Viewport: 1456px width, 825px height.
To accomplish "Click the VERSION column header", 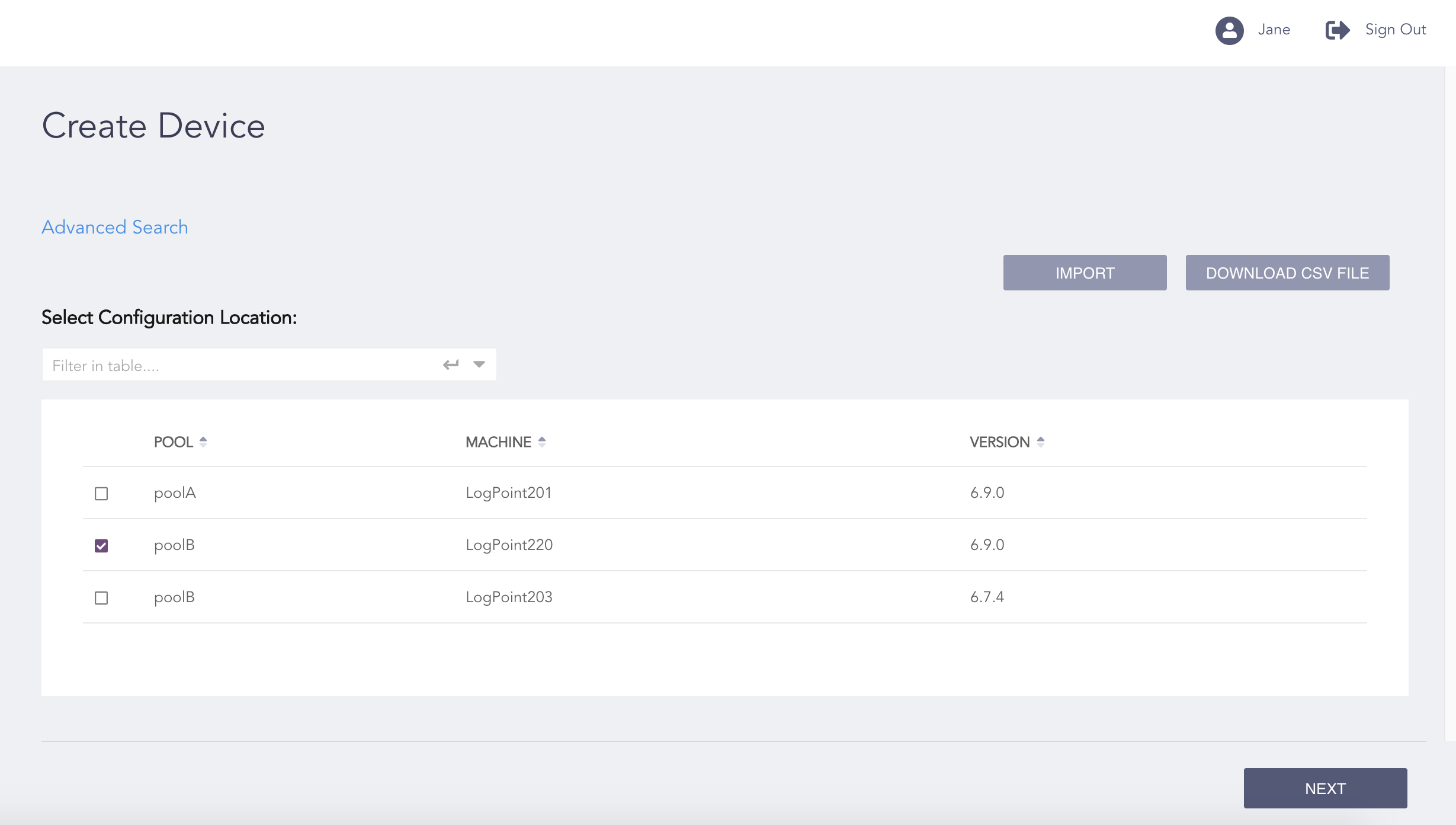I will [x=999, y=442].
